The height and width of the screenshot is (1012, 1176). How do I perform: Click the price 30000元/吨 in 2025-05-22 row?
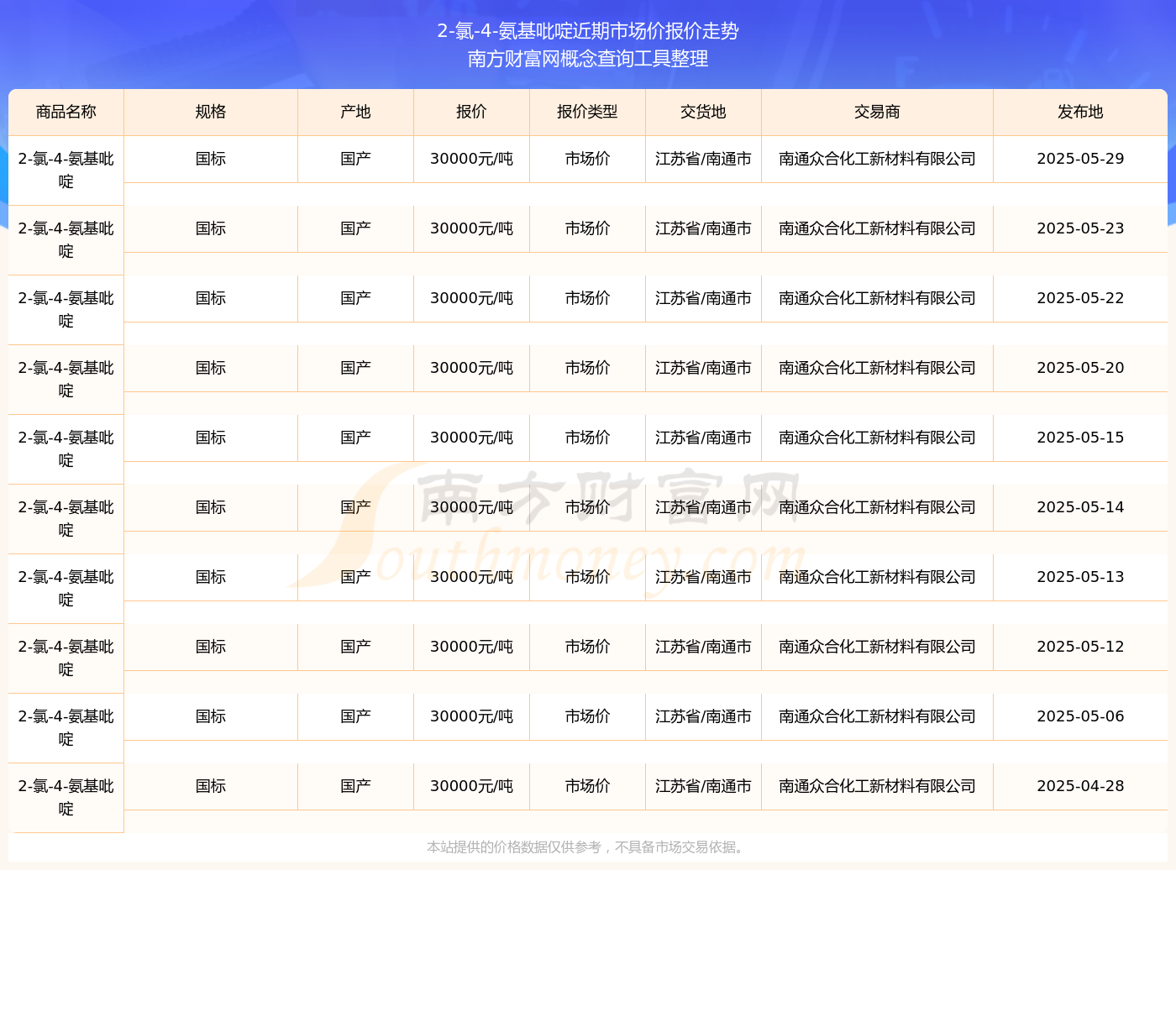click(x=471, y=298)
